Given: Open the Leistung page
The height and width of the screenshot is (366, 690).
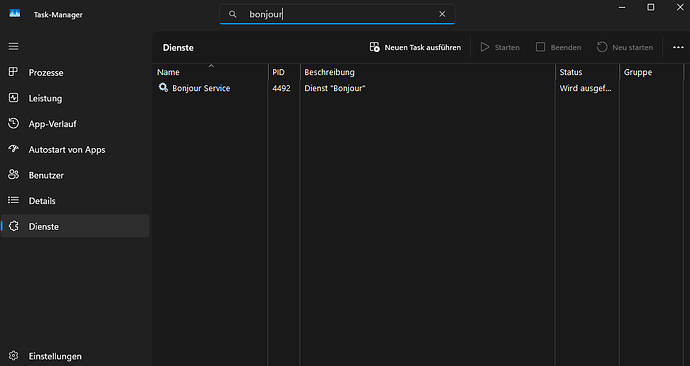Looking at the screenshot, I should (75, 98).
